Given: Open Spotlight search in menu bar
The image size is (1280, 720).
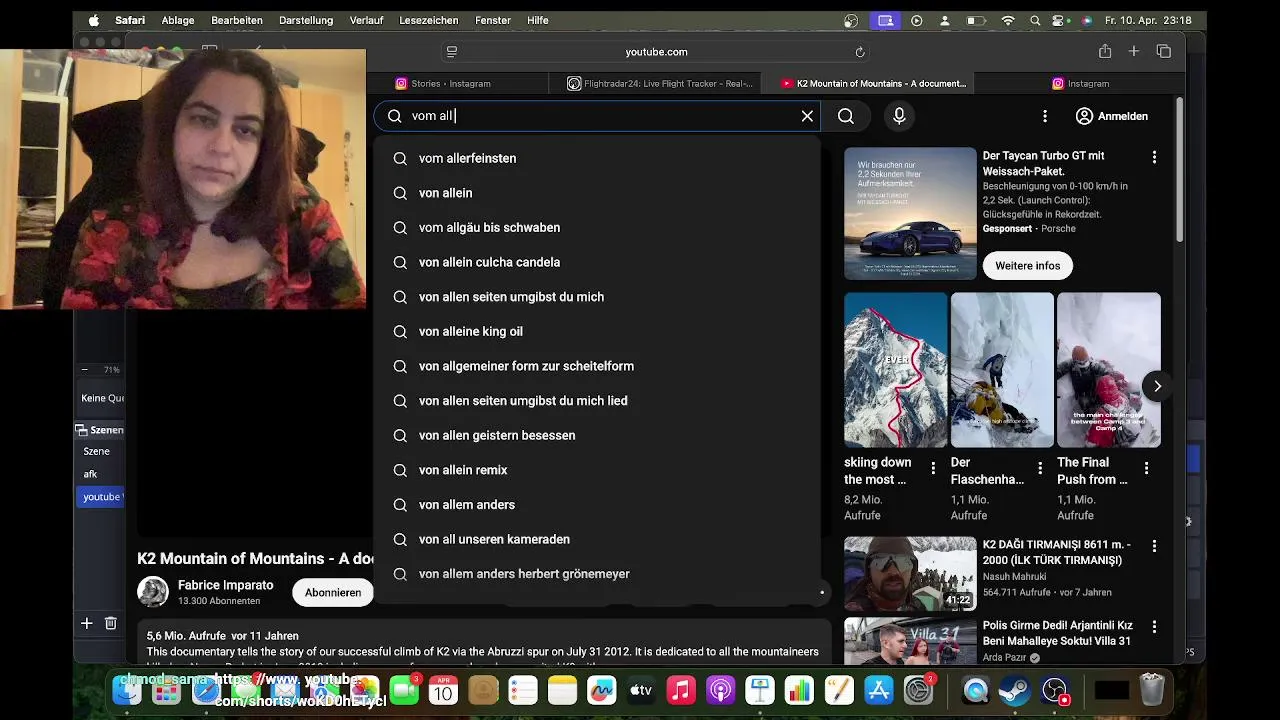Looking at the screenshot, I should click(1035, 20).
